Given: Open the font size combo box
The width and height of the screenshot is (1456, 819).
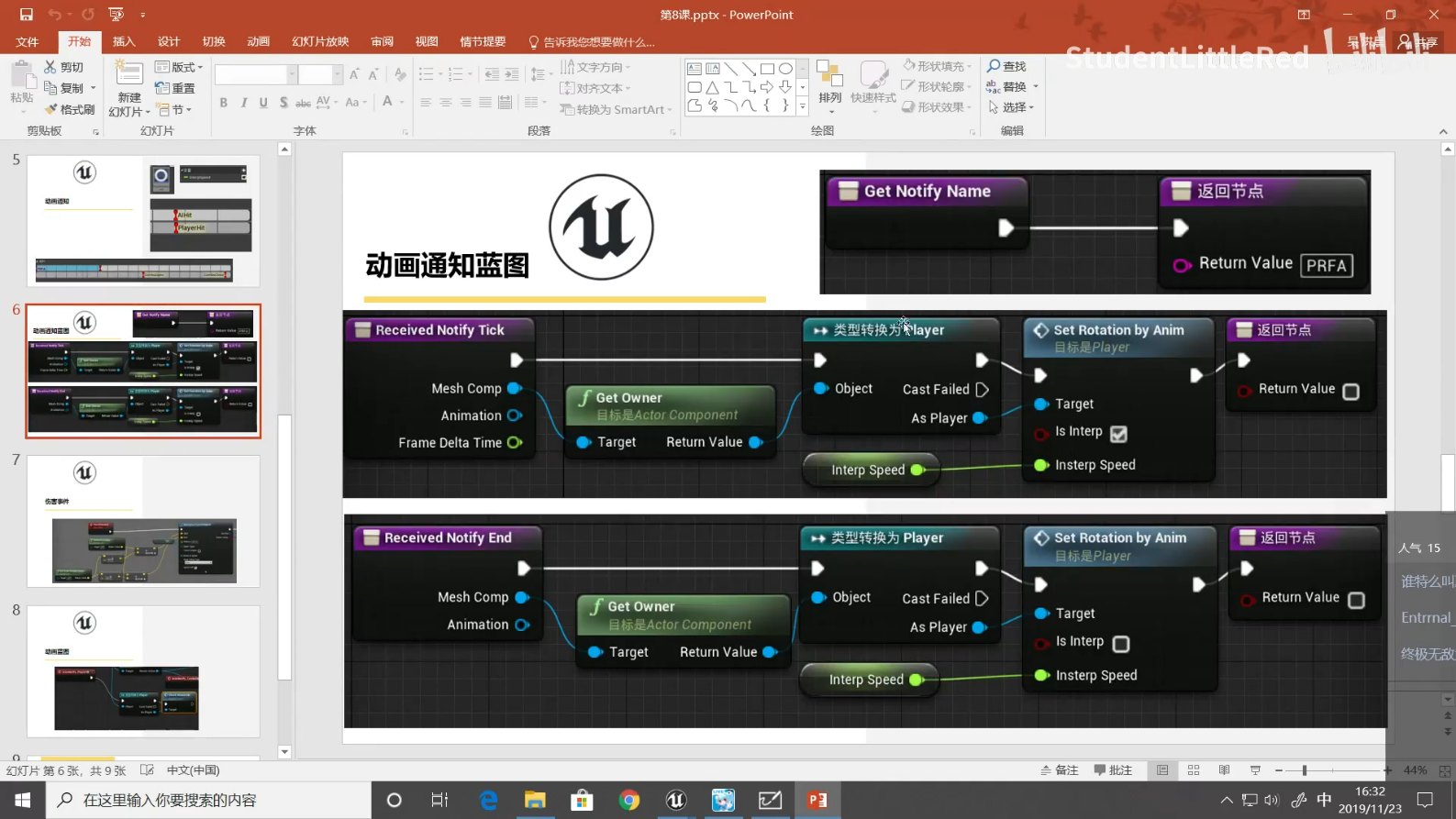Looking at the screenshot, I should coord(320,74).
